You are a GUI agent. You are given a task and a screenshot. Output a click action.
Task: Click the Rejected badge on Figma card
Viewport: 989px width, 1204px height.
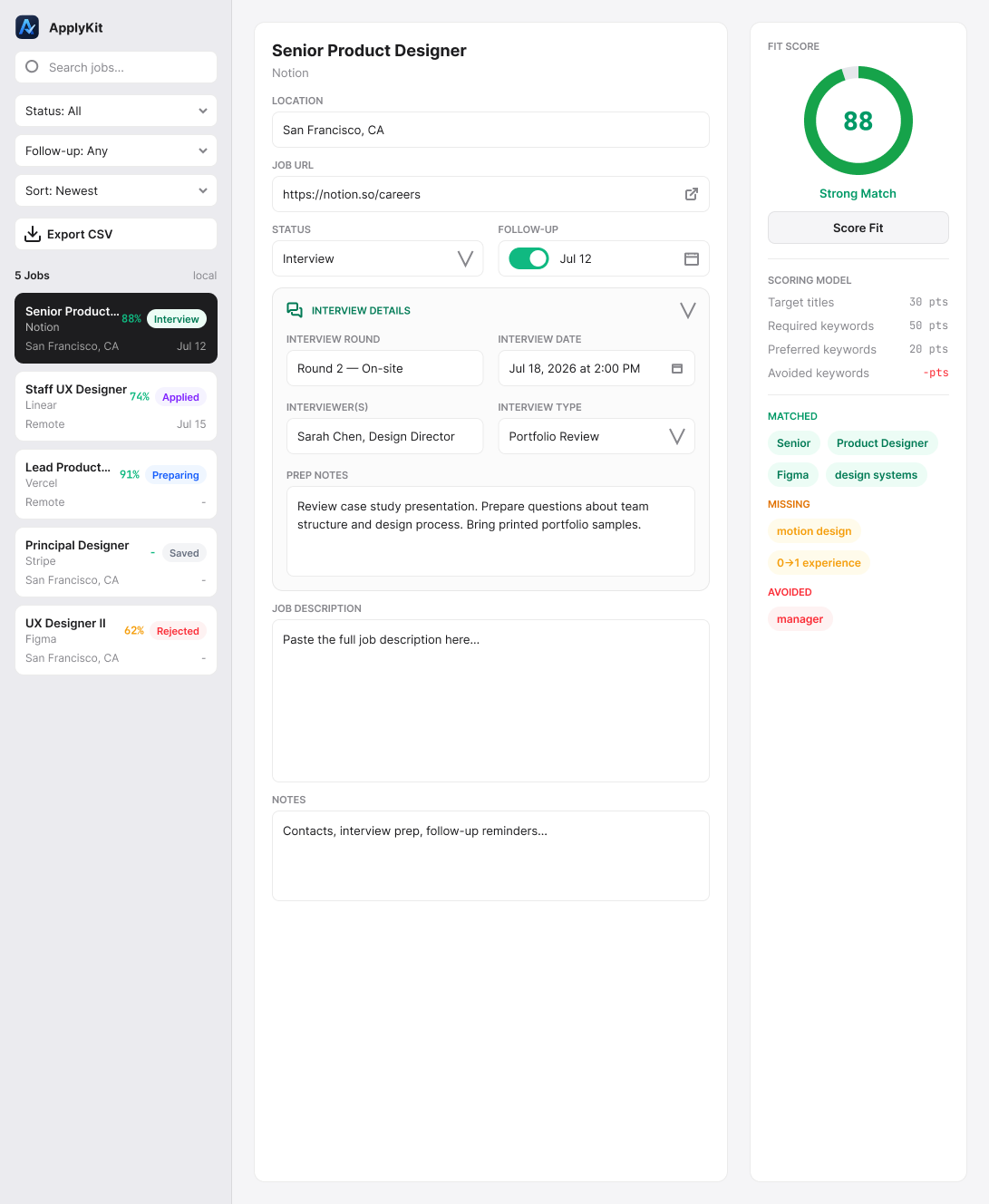[x=178, y=631]
